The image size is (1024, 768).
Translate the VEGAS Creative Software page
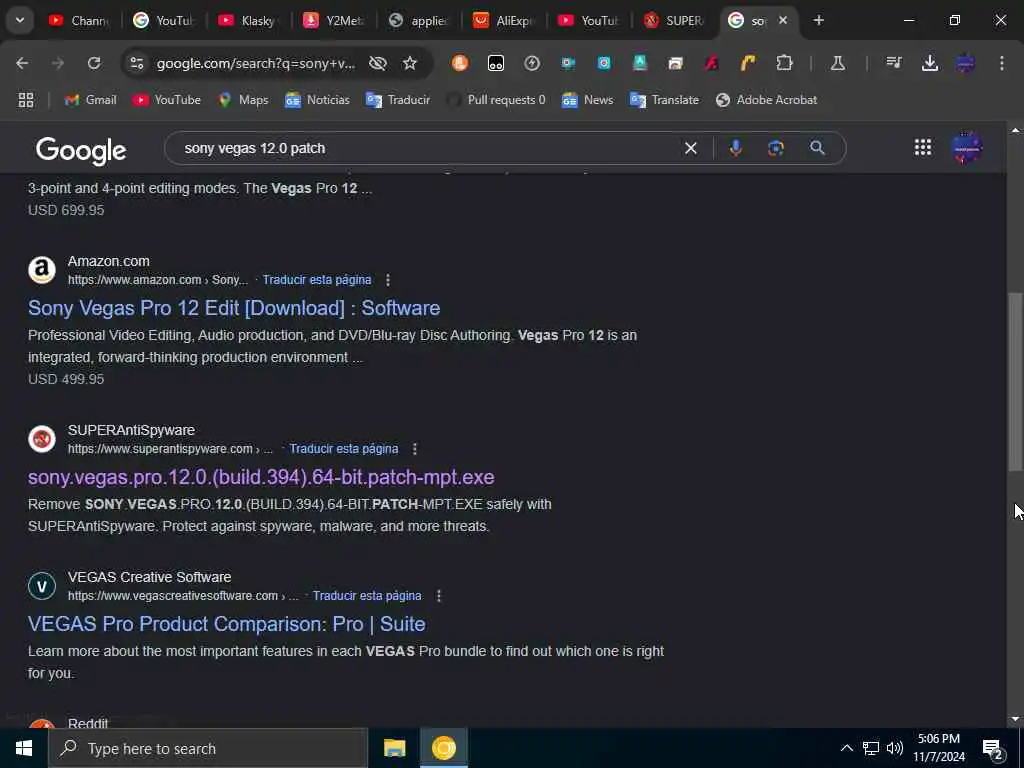tap(367, 596)
